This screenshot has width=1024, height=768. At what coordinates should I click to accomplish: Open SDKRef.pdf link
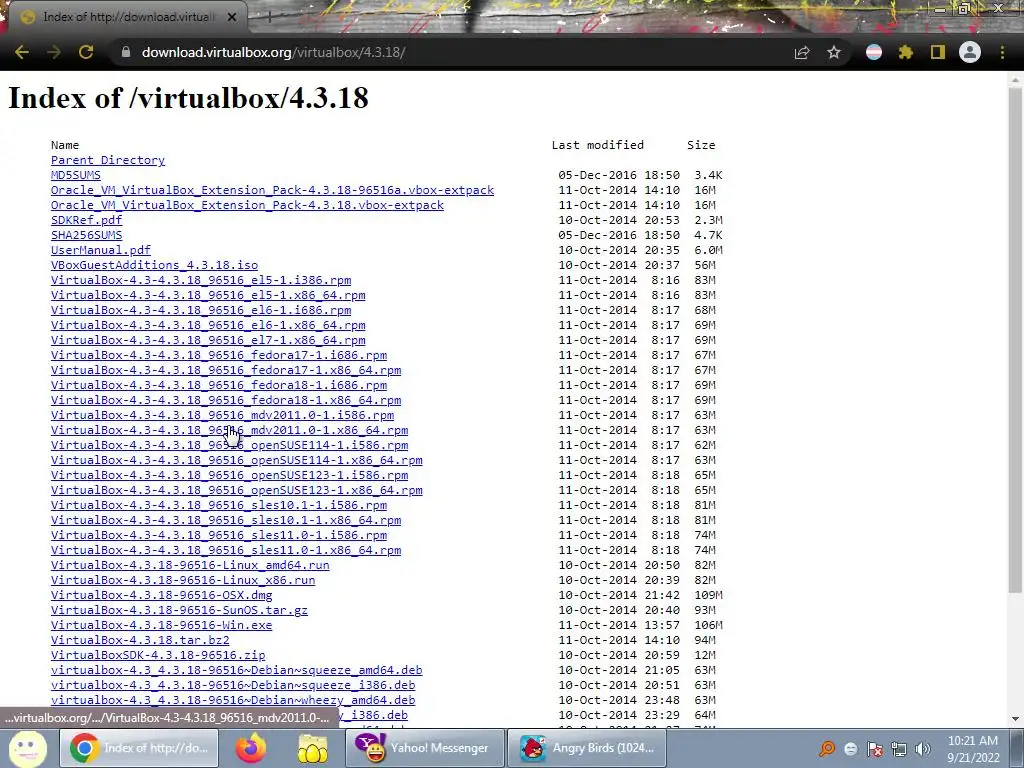click(x=86, y=220)
